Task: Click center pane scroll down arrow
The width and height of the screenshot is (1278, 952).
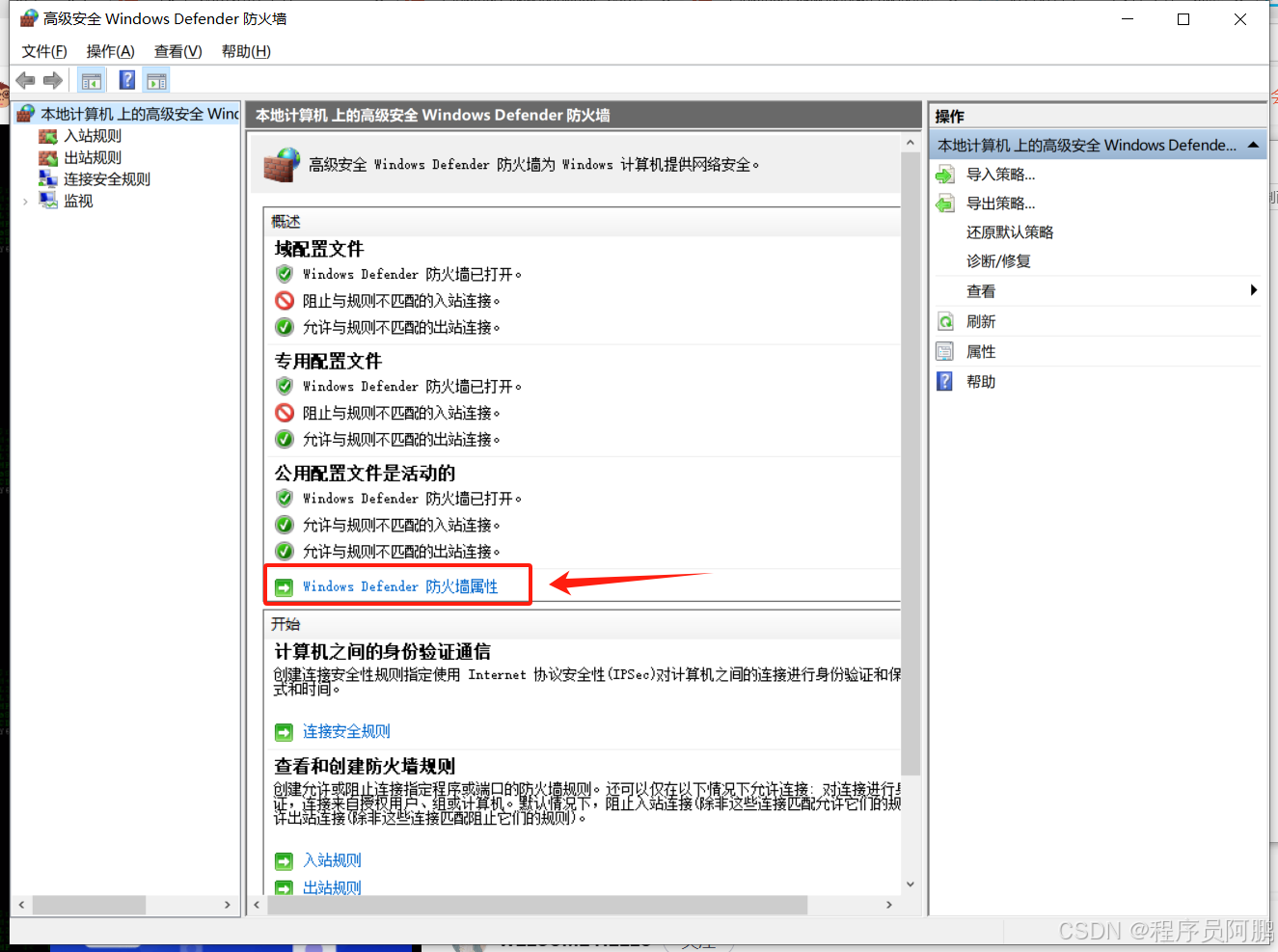Action: tap(911, 884)
